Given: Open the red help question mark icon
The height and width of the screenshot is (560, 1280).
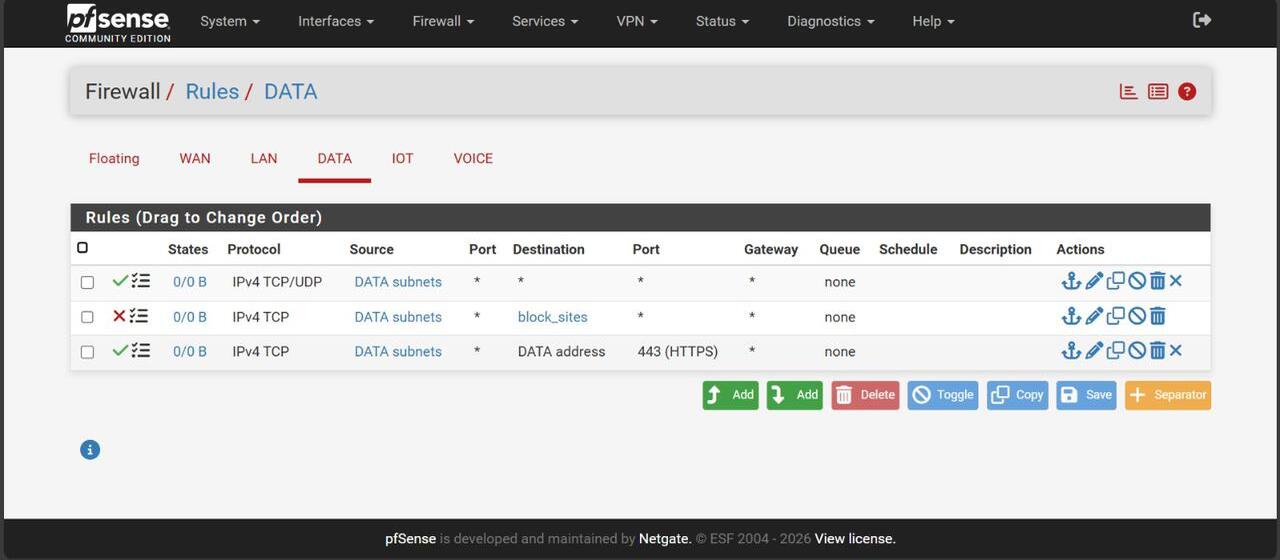Looking at the screenshot, I should [x=1187, y=92].
